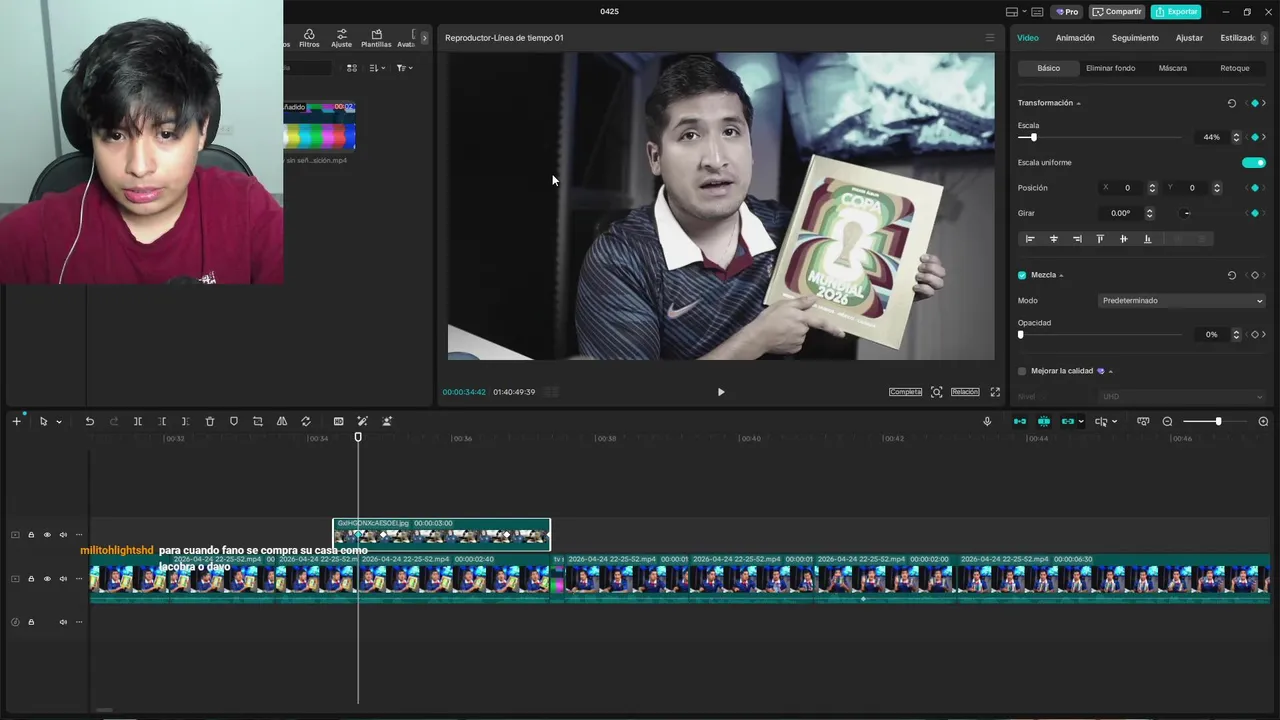Open fullscreen preview icon in player
Screen dimensions: 1280x720
pyautogui.click(x=995, y=392)
